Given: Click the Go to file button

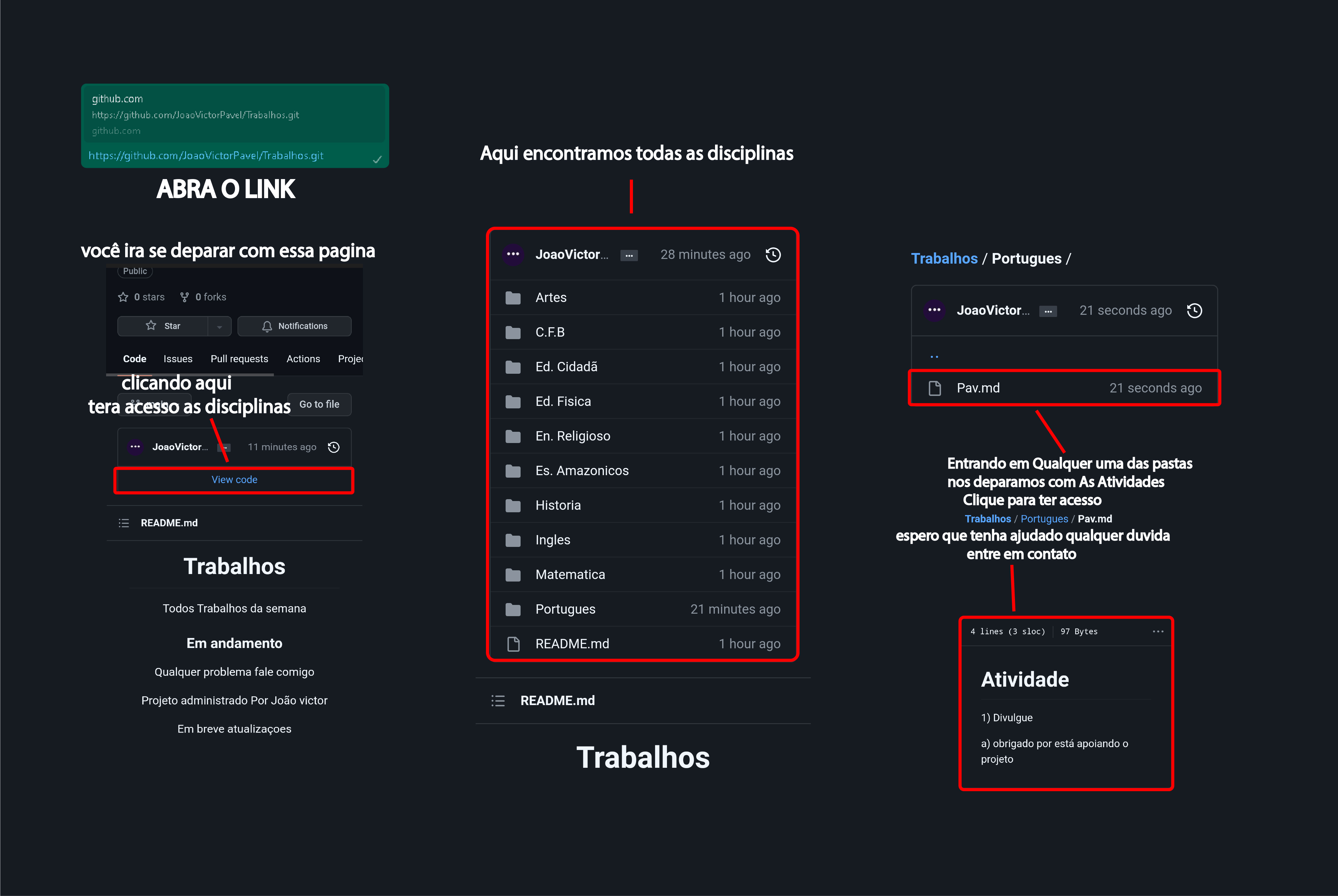Looking at the screenshot, I should coord(319,404).
